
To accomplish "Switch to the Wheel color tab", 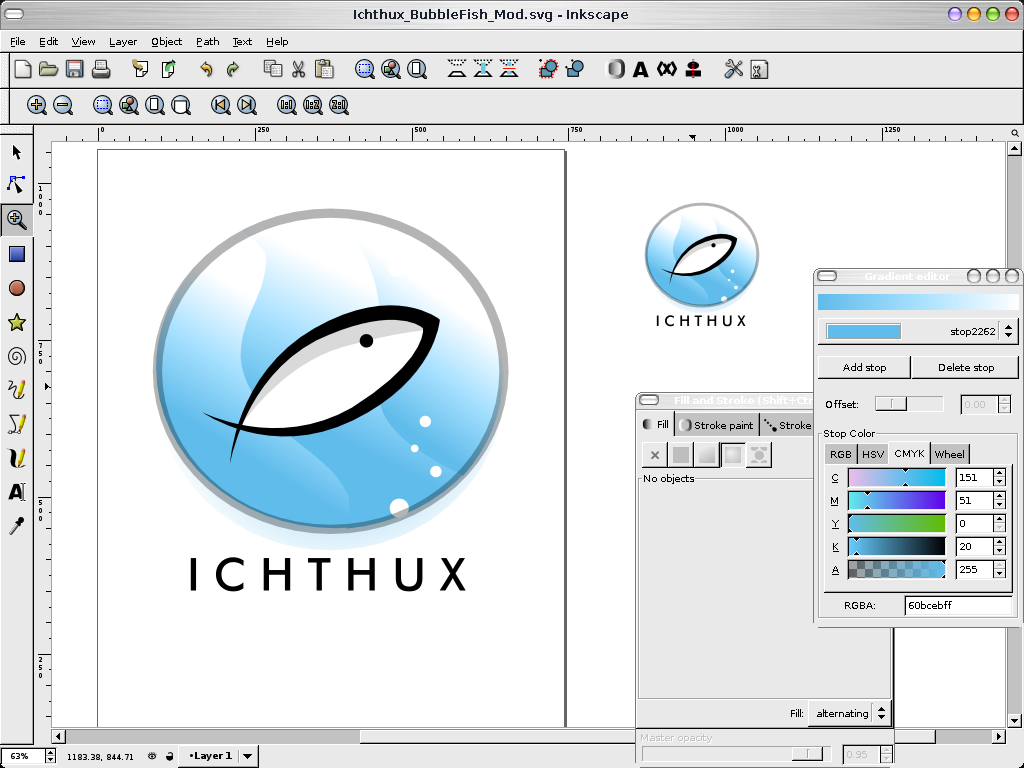I will click(949, 454).
